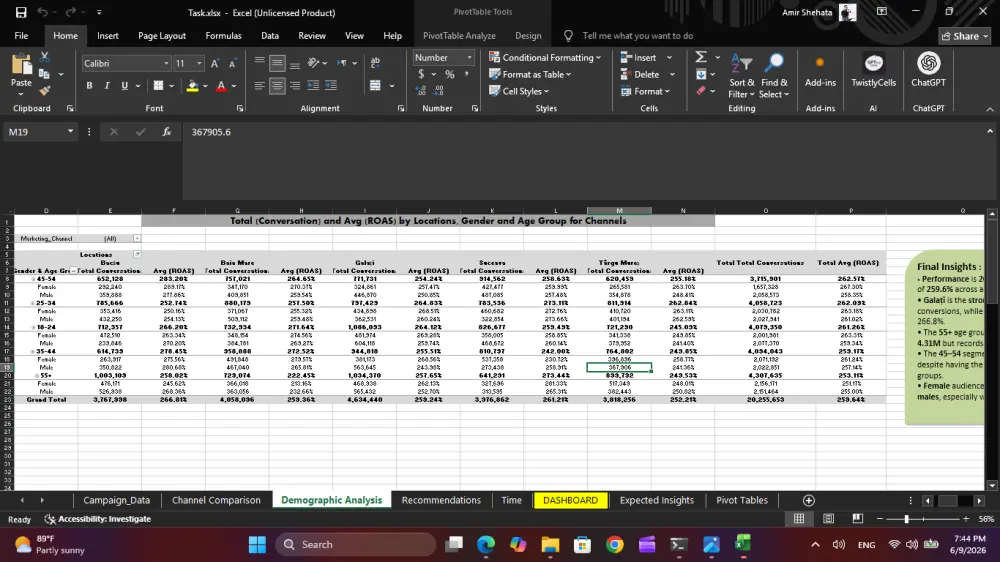Screen dimensions: 1000x562
Task: Apply Percent Style format
Action: pyautogui.click(x=450, y=75)
